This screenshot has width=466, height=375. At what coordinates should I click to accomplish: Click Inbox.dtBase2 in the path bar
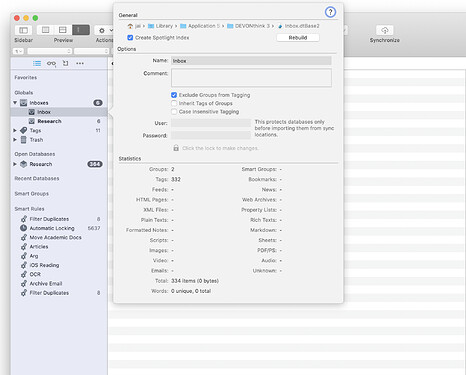tap(302, 26)
